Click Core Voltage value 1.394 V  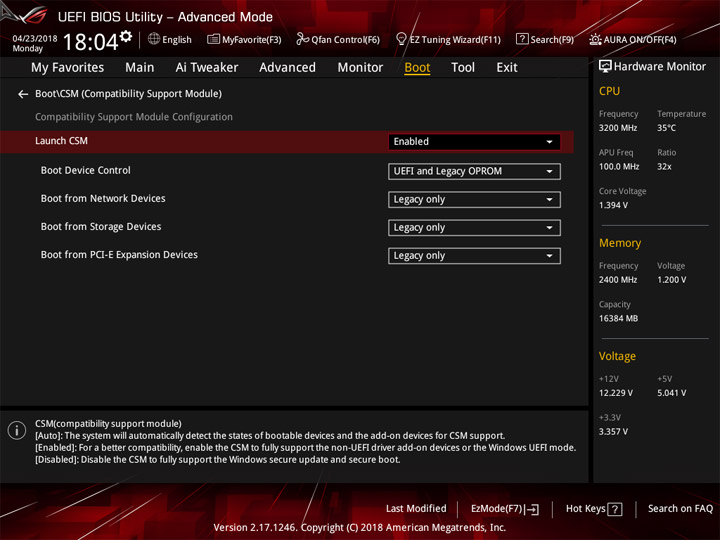613,205
